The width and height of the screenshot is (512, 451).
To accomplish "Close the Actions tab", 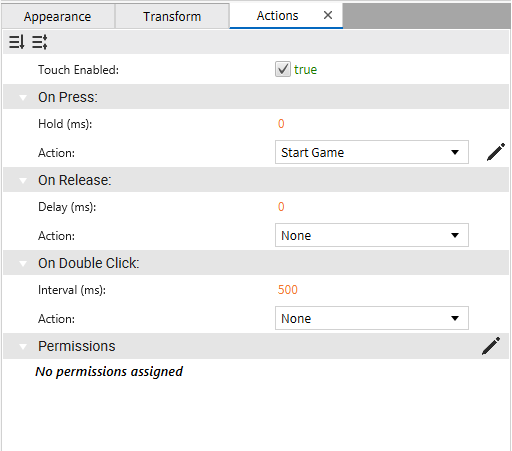I will click(328, 15).
